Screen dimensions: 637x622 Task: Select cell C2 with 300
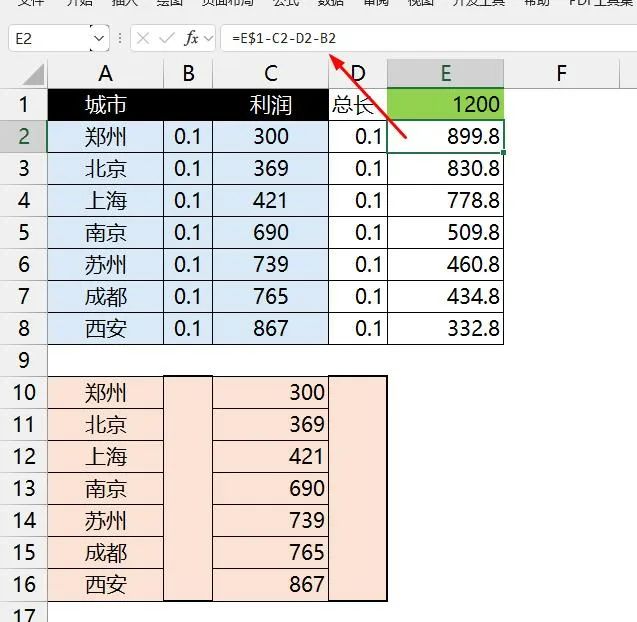tap(271, 137)
